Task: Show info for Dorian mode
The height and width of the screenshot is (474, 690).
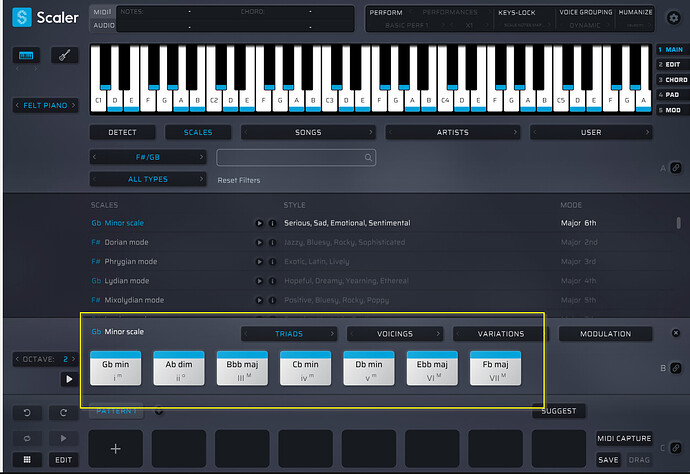Action: [272, 243]
